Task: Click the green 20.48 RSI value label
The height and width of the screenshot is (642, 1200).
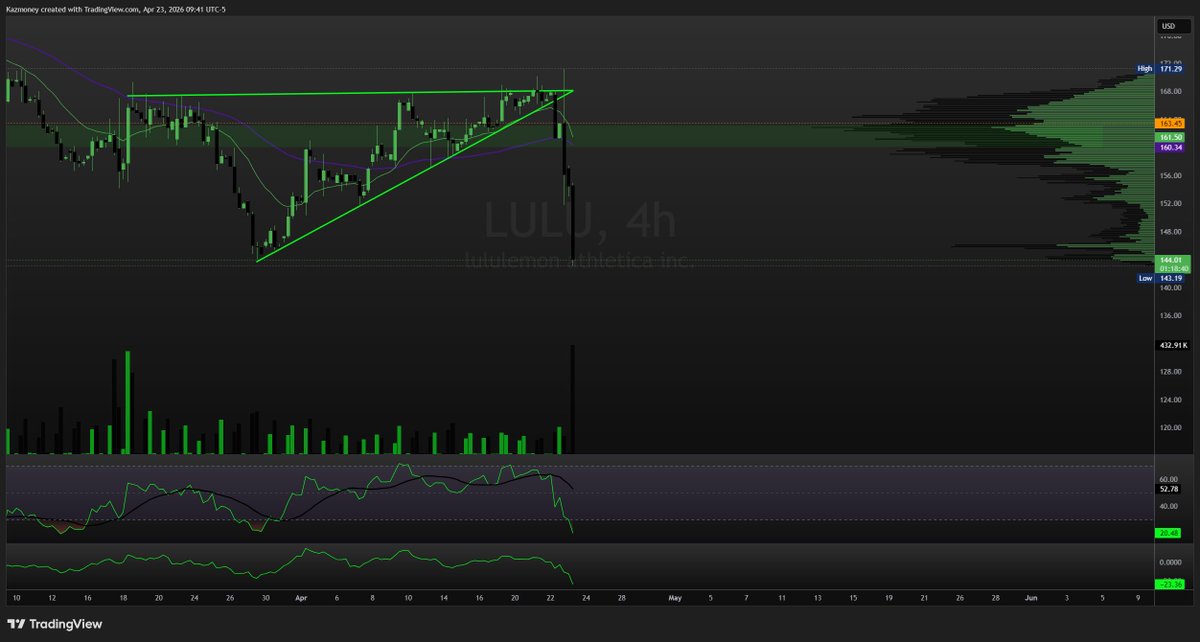Action: 1167,533
